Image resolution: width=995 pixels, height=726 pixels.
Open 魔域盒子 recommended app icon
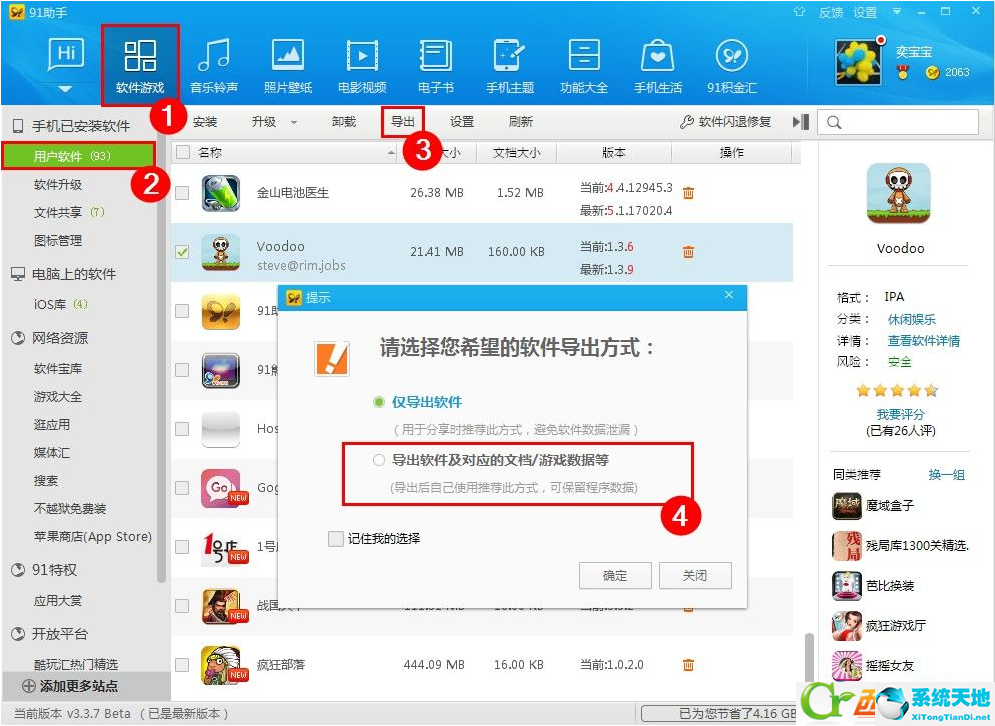click(847, 505)
